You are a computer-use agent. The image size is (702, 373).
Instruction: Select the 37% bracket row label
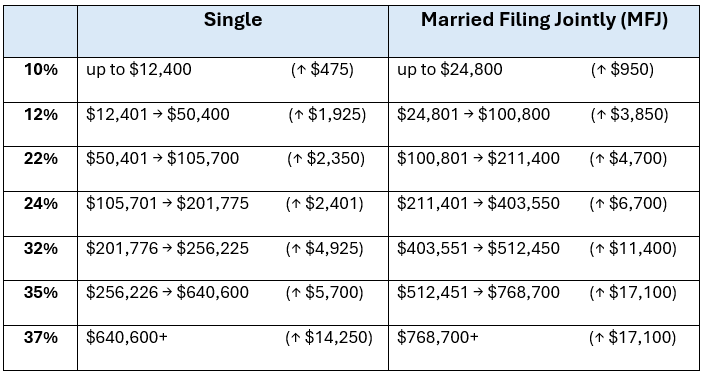[41, 337]
